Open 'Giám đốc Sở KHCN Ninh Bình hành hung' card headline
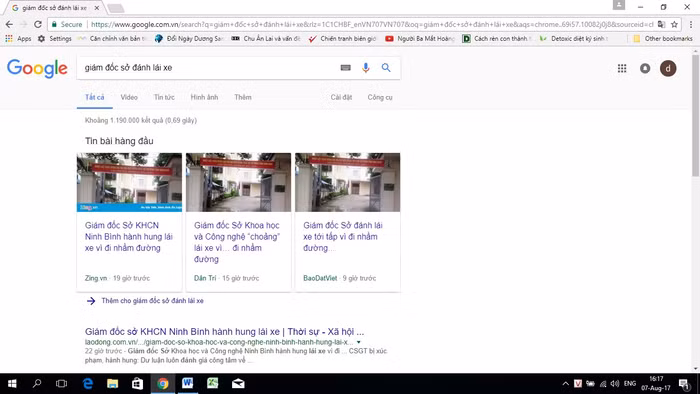Image resolution: width=700 pixels, height=394 pixels. coord(129,236)
